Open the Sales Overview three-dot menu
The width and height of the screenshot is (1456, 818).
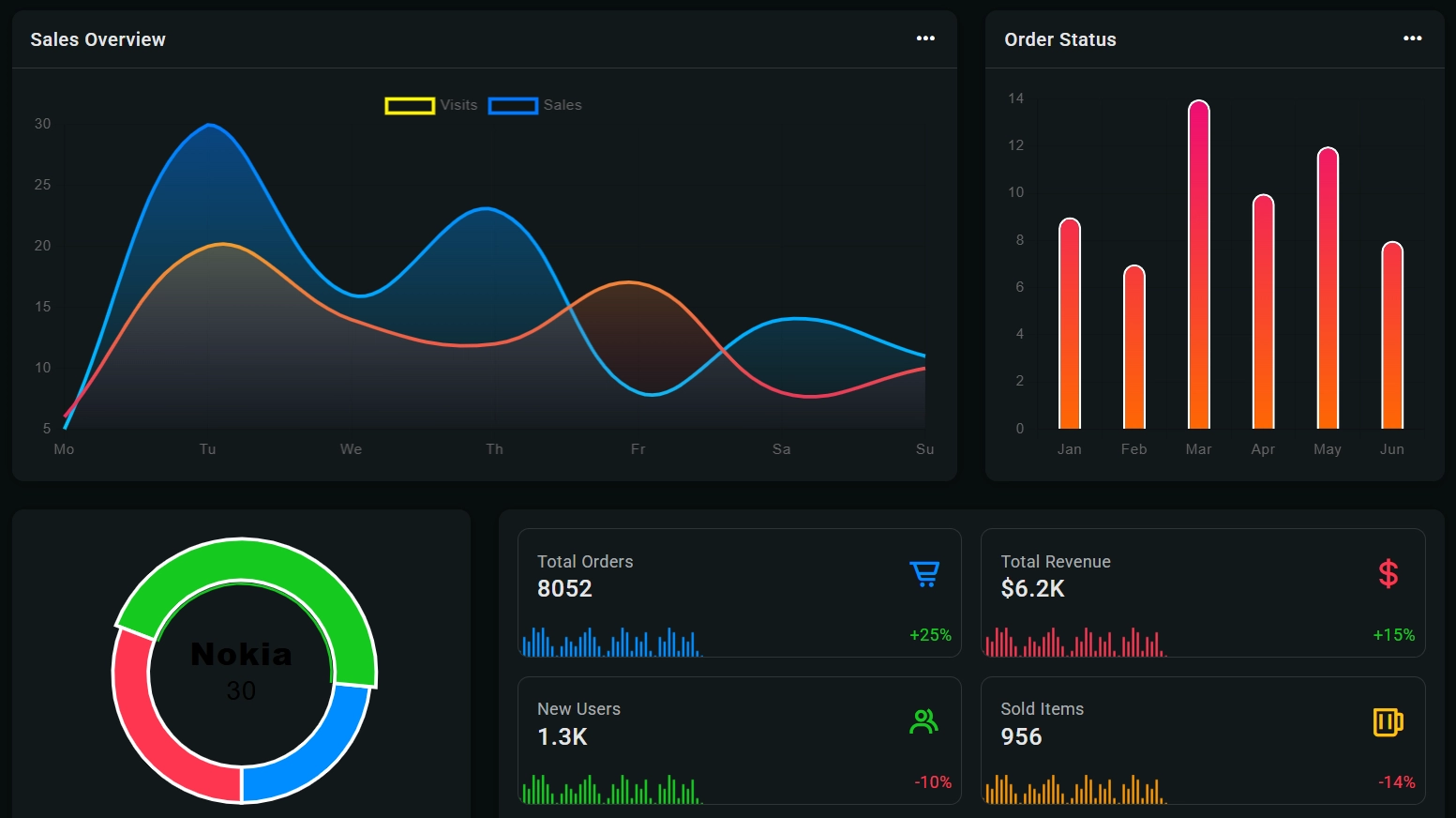pyautogui.click(x=925, y=38)
